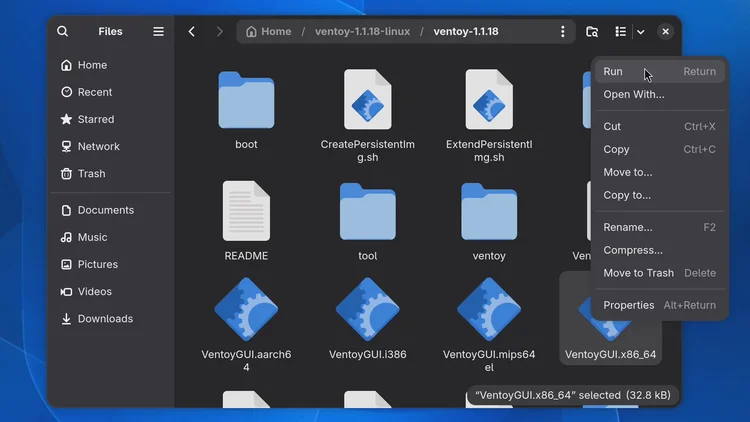The width and height of the screenshot is (750, 422).
Task: Open Home in the sidebar
Action: click(x=110, y=65)
